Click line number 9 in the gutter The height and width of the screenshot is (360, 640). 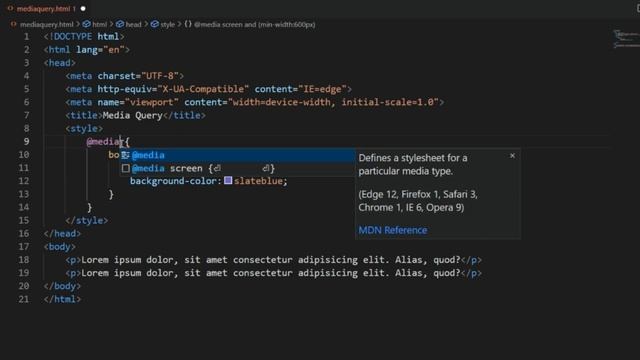26,142
